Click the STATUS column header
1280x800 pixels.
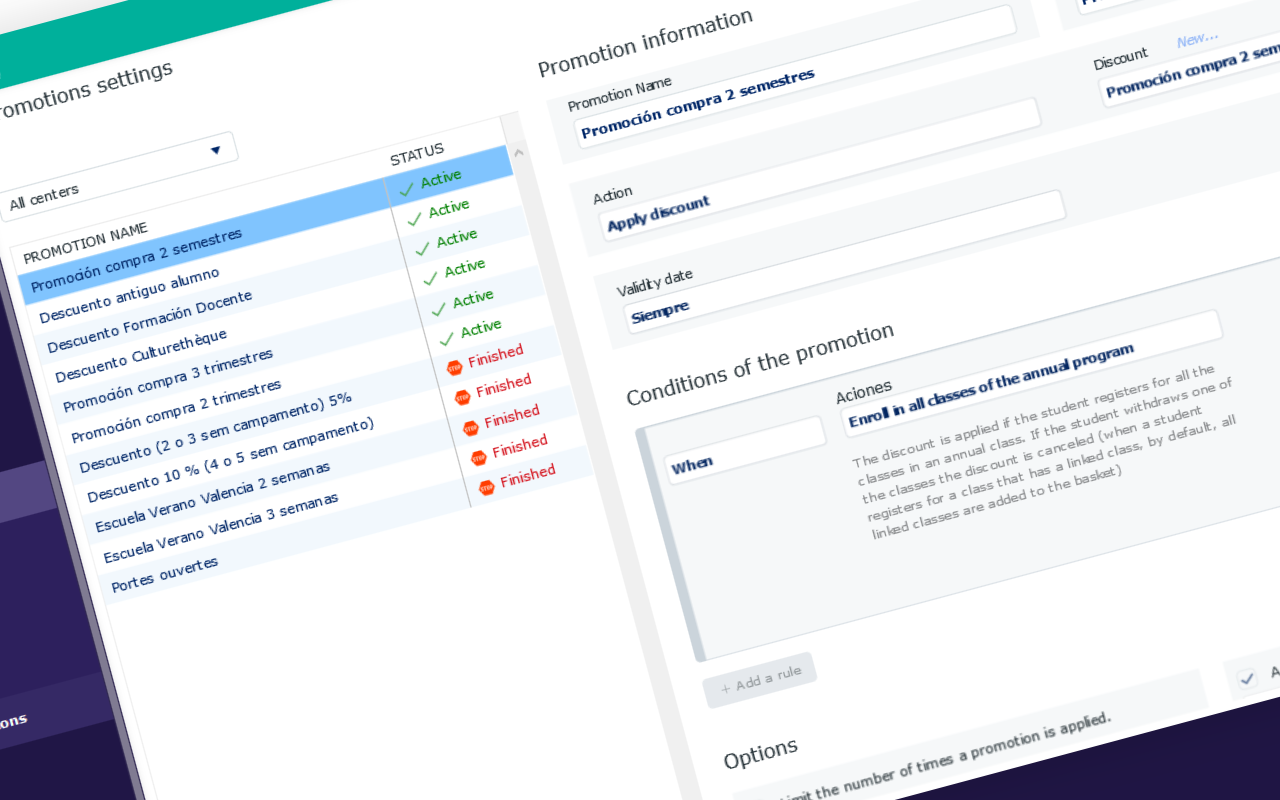[417, 154]
